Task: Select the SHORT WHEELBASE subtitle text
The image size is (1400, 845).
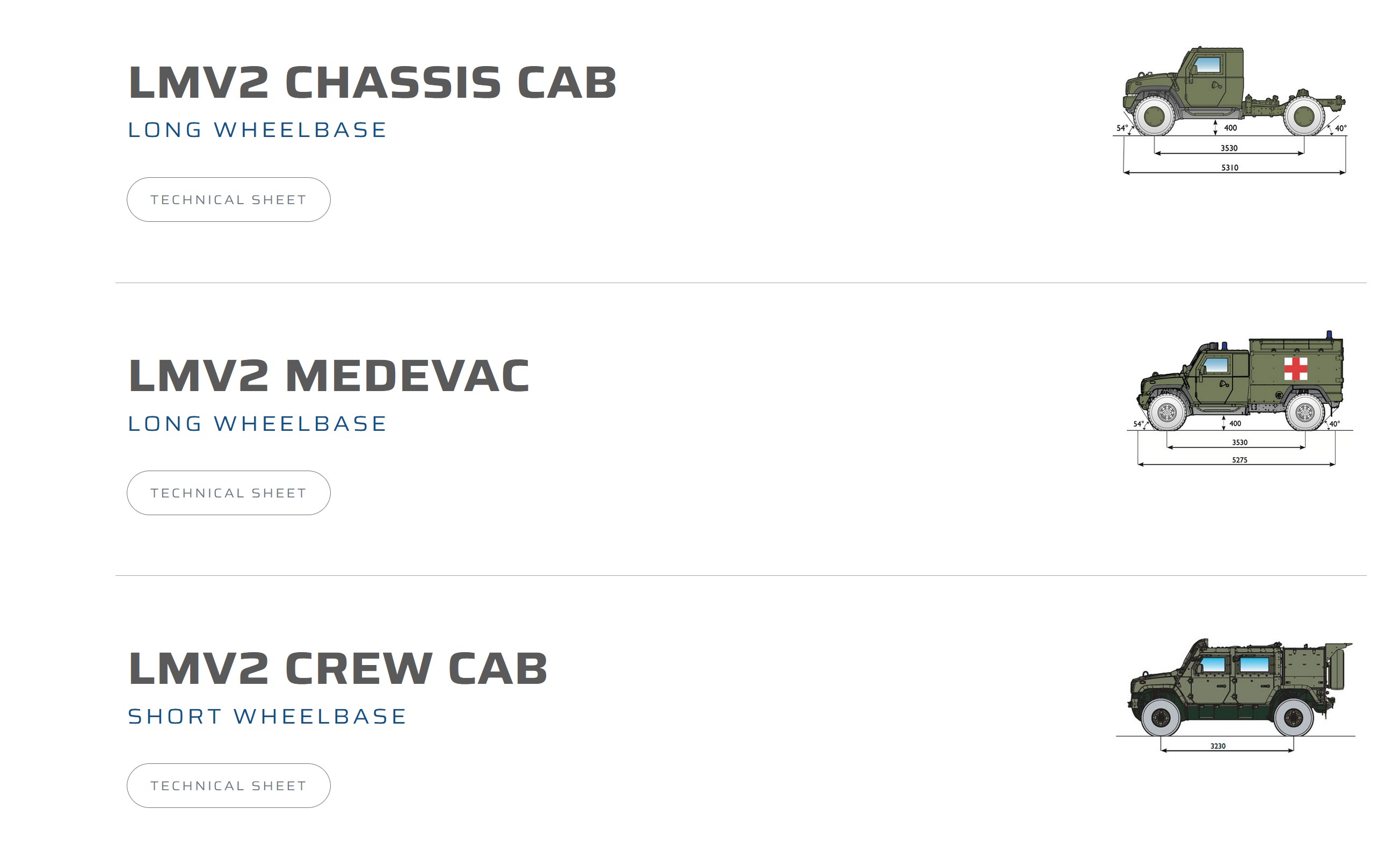Action: click(267, 717)
